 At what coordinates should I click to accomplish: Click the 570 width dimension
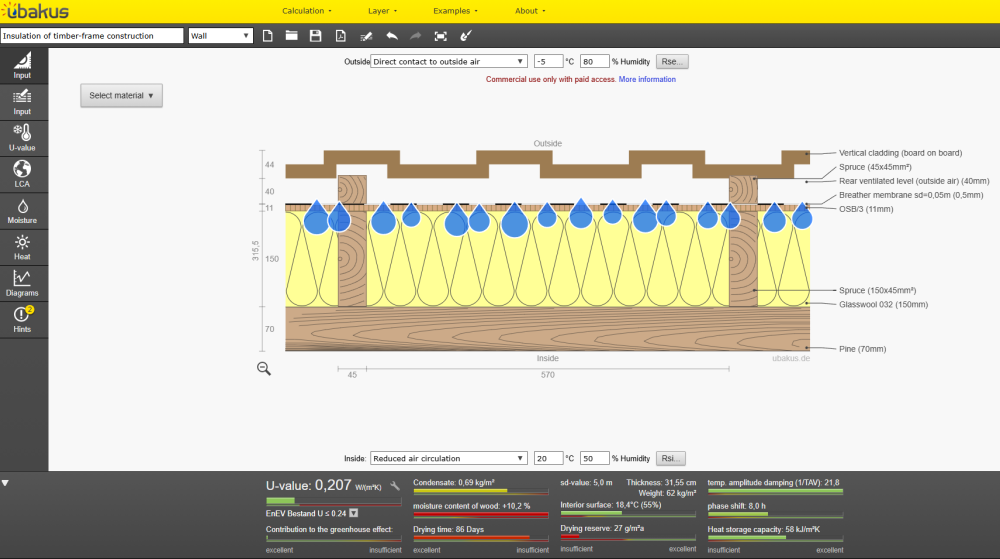click(x=548, y=375)
